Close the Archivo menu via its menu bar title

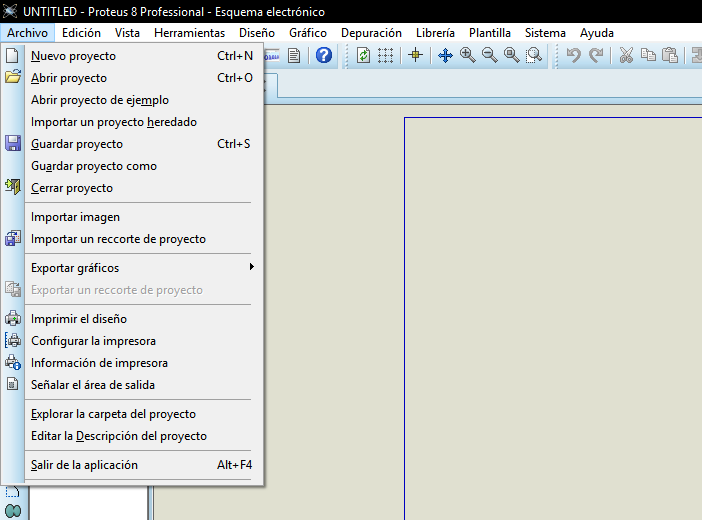(27, 33)
